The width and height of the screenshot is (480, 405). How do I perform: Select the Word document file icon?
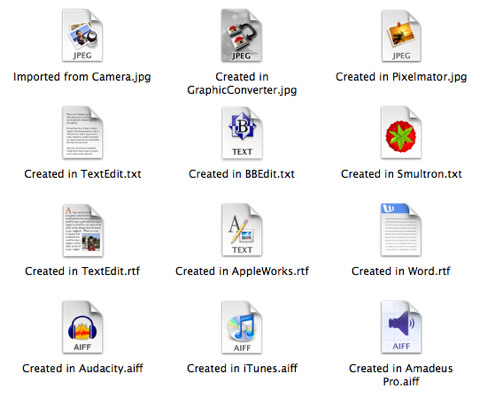401,230
